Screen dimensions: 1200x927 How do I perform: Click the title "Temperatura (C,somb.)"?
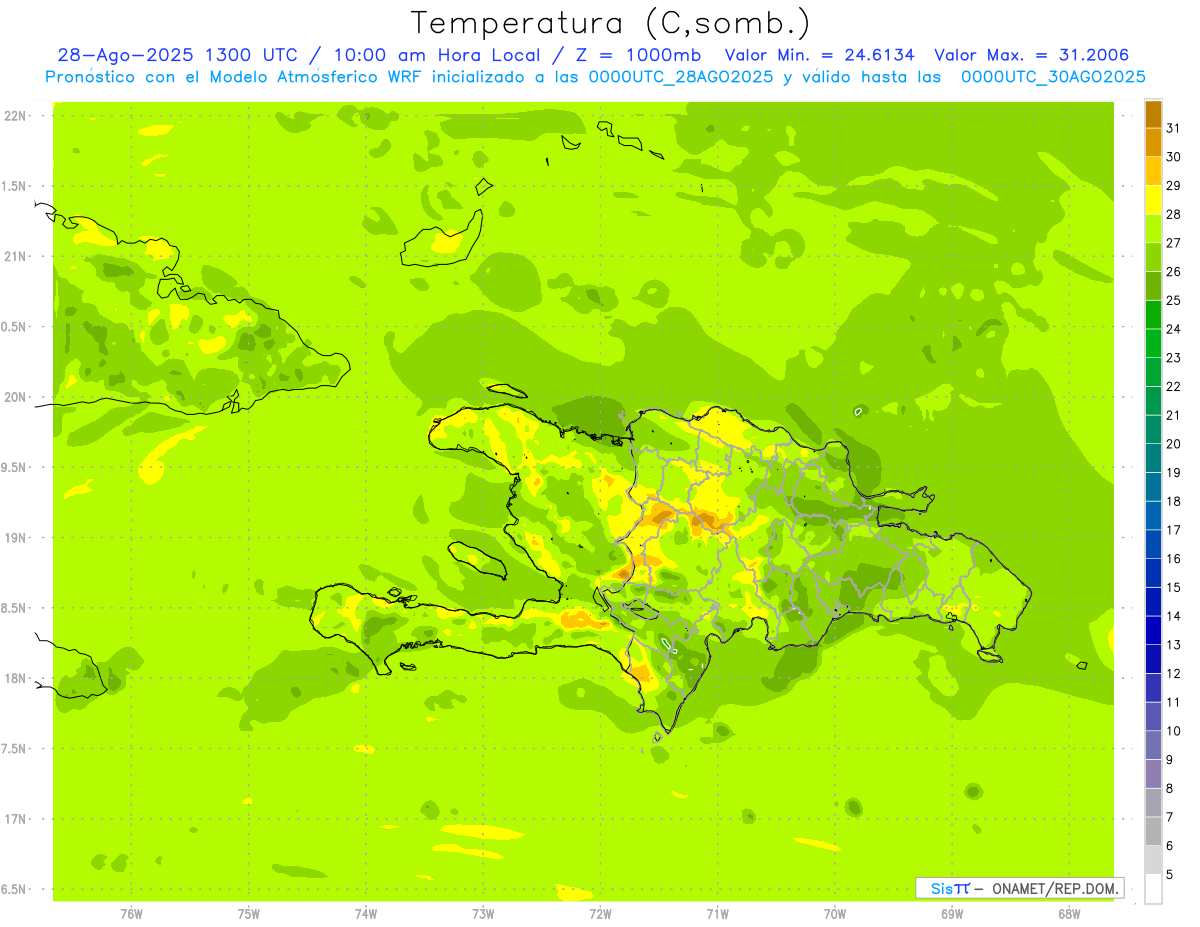pyautogui.click(x=611, y=23)
